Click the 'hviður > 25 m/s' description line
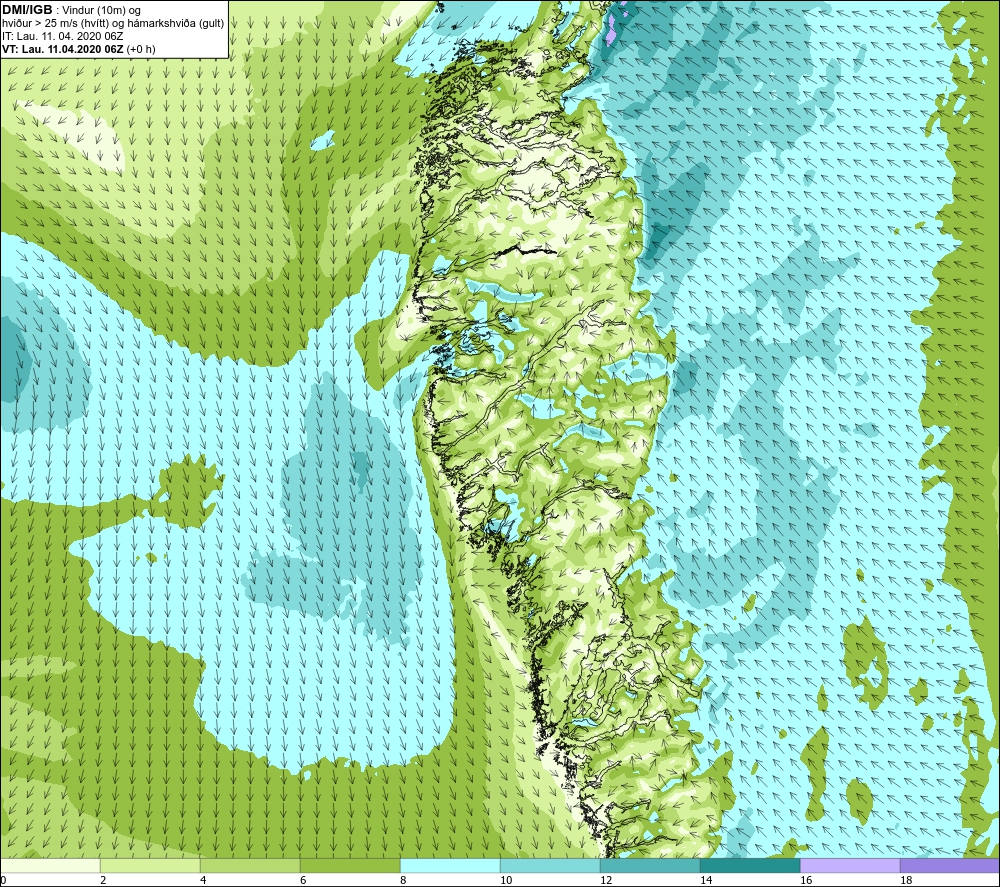Screen dimensions: 1000x887 pyautogui.click(x=113, y=24)
